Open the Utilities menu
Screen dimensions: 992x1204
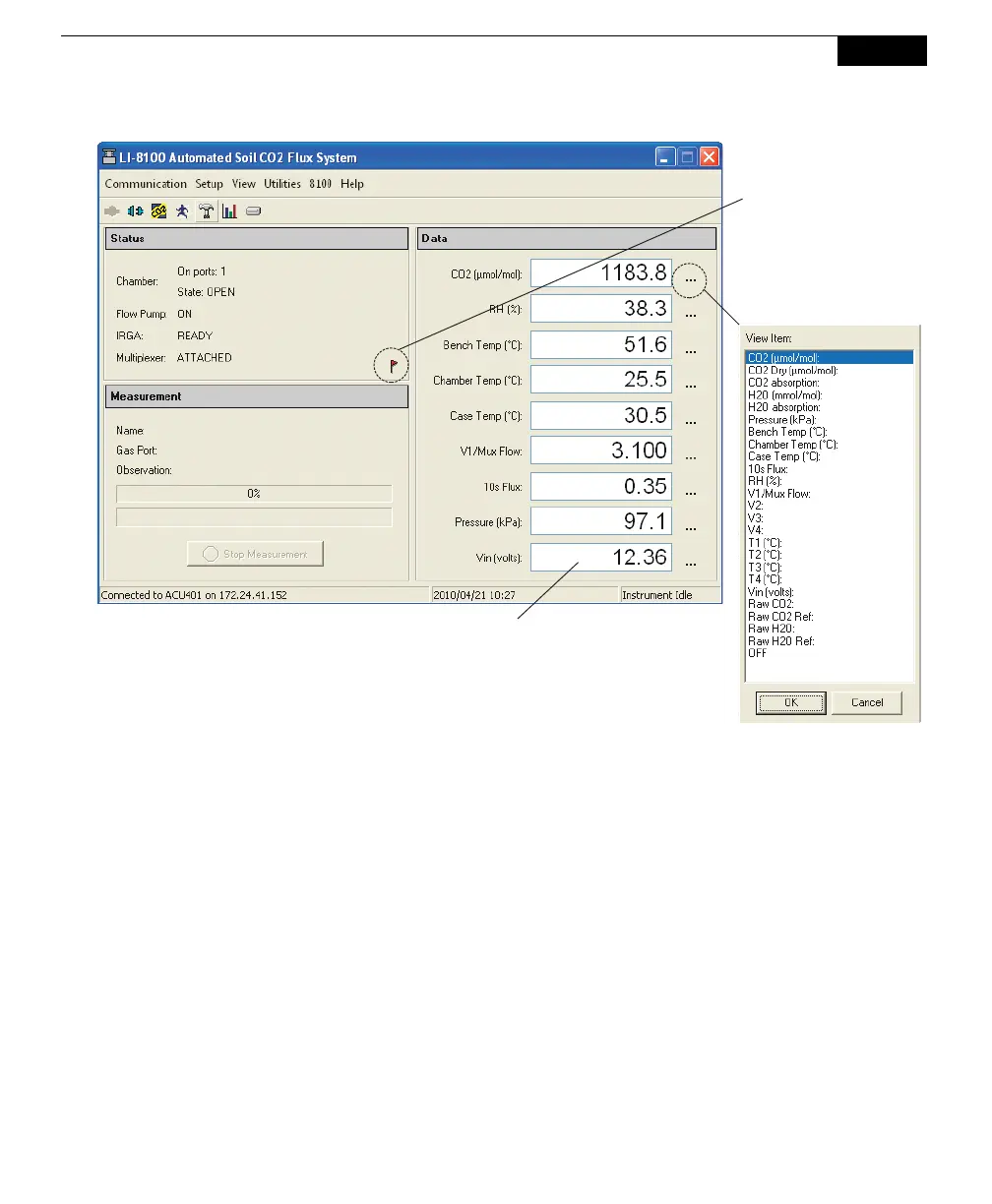pos(282,184)
